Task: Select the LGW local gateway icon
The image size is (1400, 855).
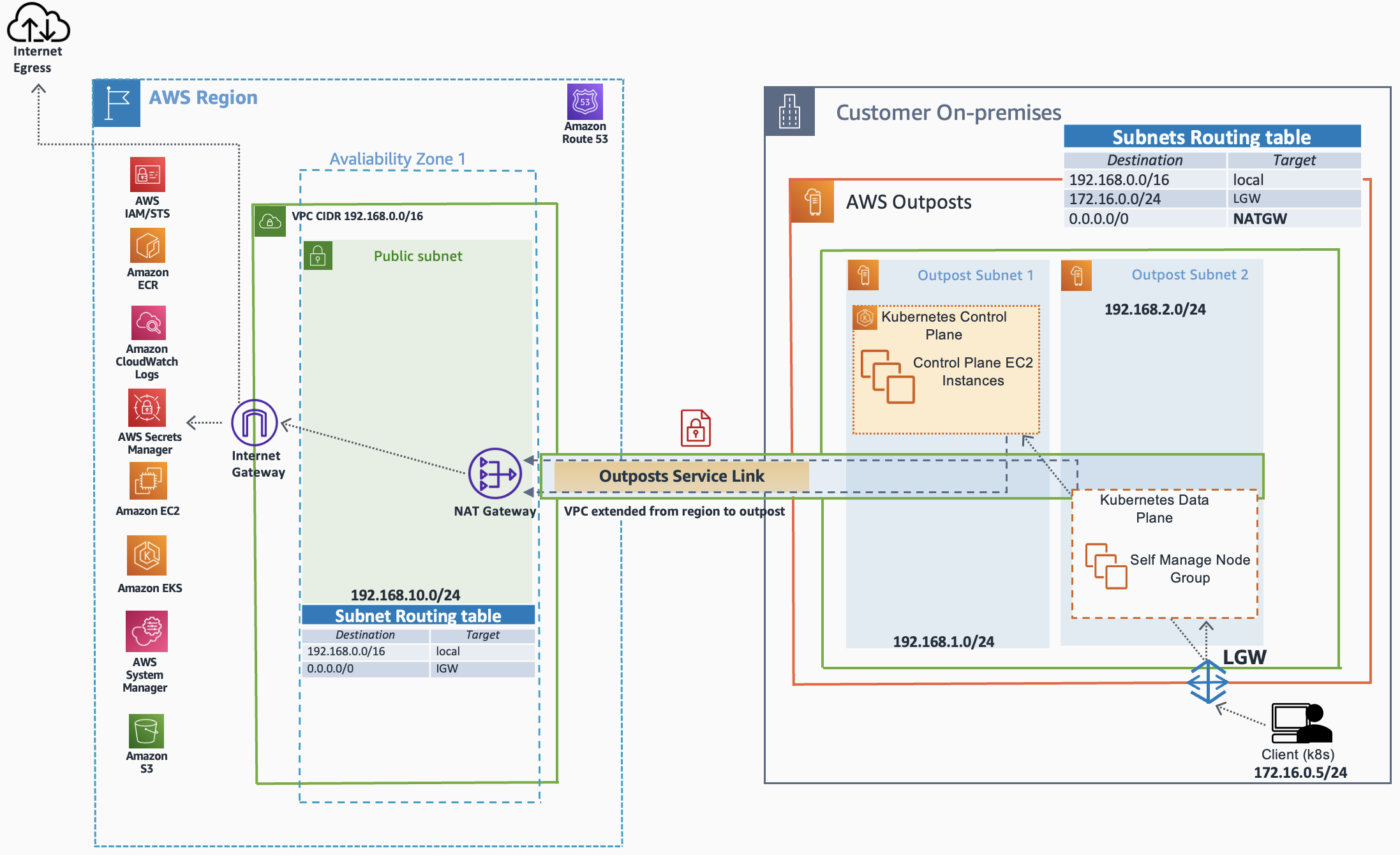Action: coord(1207,681)
